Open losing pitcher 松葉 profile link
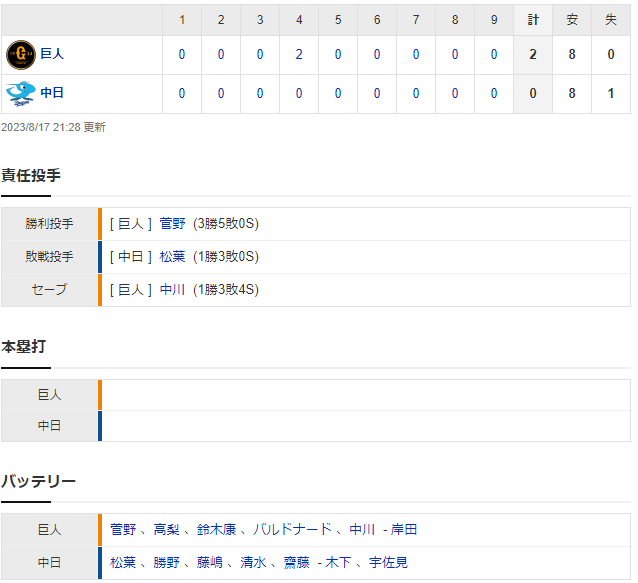 click(173, 257)
